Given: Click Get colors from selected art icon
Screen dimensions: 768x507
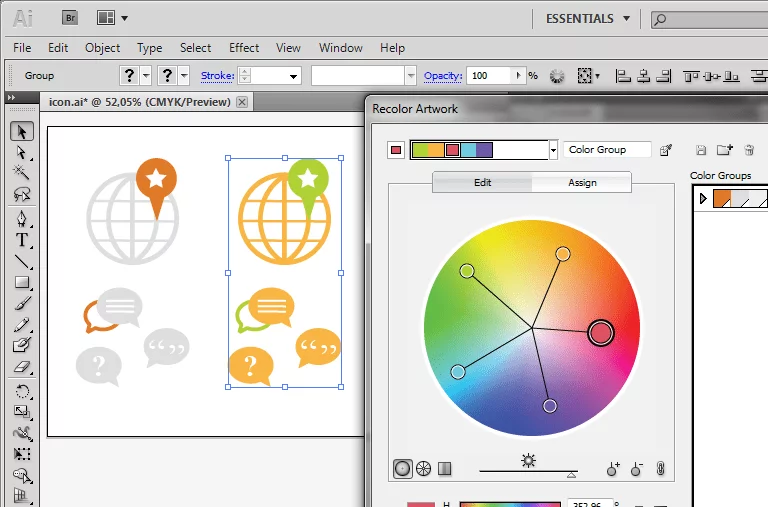Looking at the screenshot, I should click(666, 150).
